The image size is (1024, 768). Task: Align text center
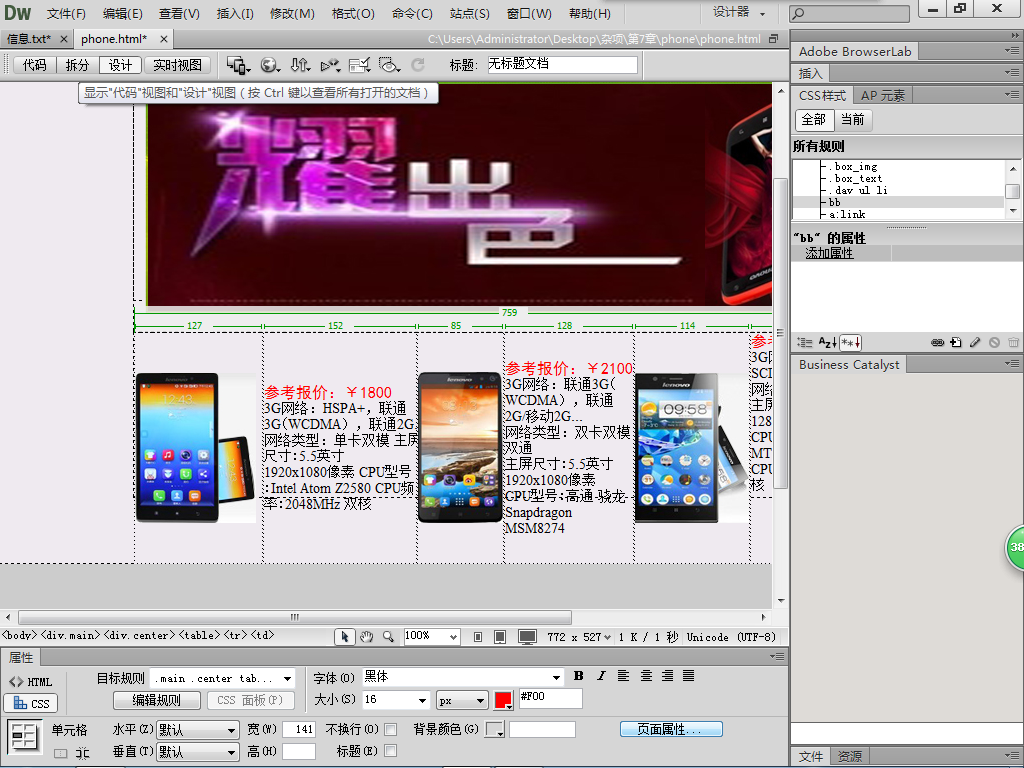pos(646,676)
